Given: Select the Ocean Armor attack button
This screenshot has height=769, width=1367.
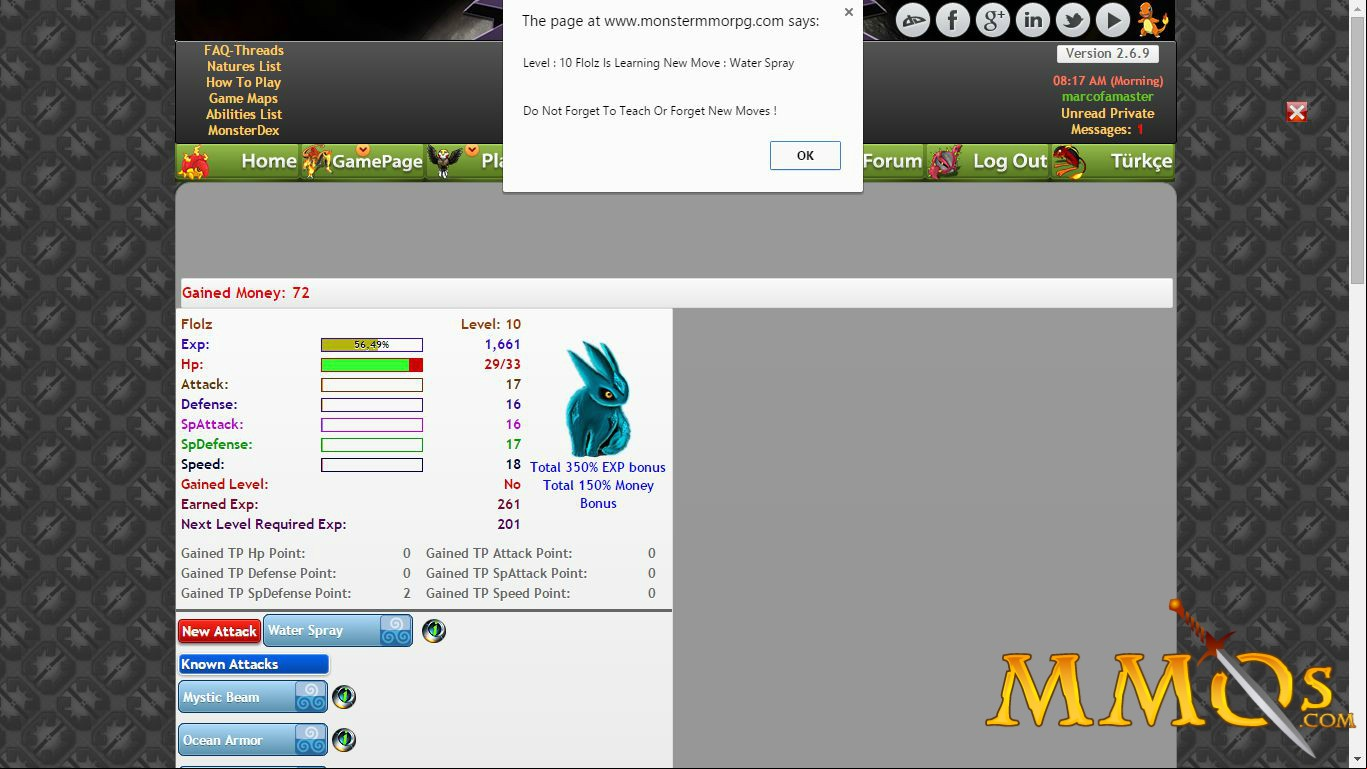Looking at the screenshot, I should [253, 740].
